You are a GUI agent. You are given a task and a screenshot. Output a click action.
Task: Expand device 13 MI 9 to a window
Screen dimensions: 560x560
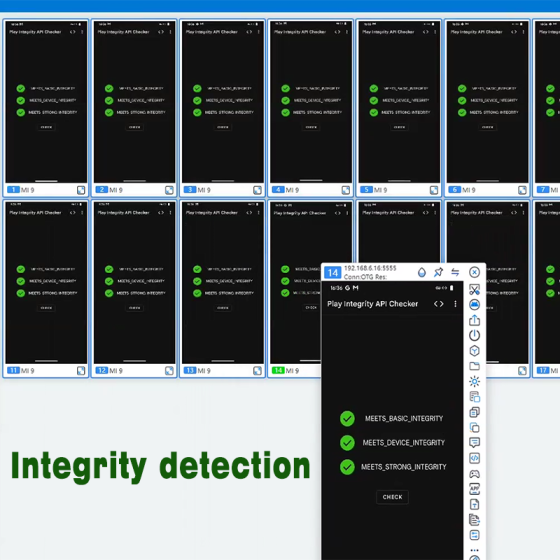(258, 371)
